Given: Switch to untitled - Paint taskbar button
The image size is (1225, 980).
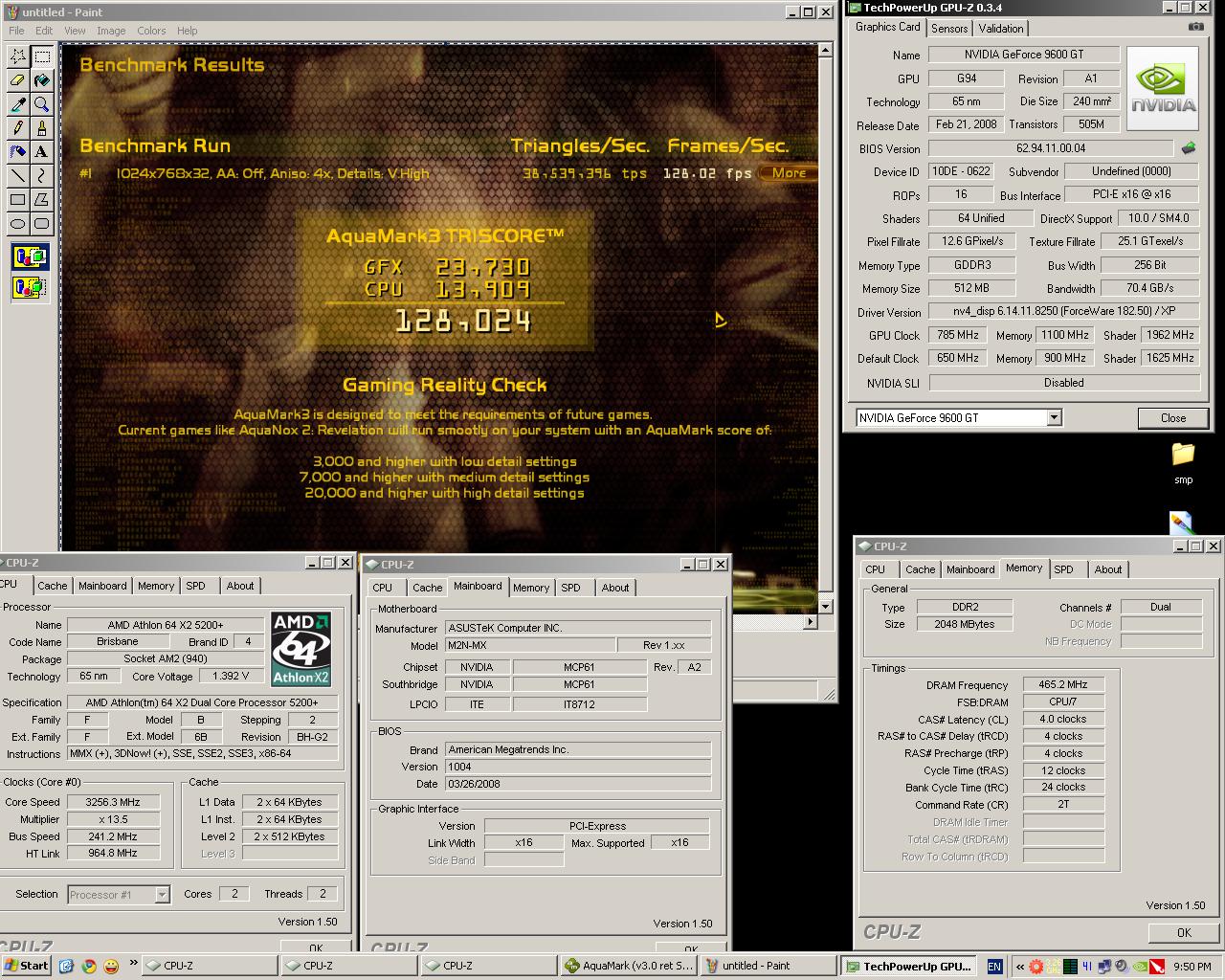Looking at the screenshot, I should coord(768,966).
